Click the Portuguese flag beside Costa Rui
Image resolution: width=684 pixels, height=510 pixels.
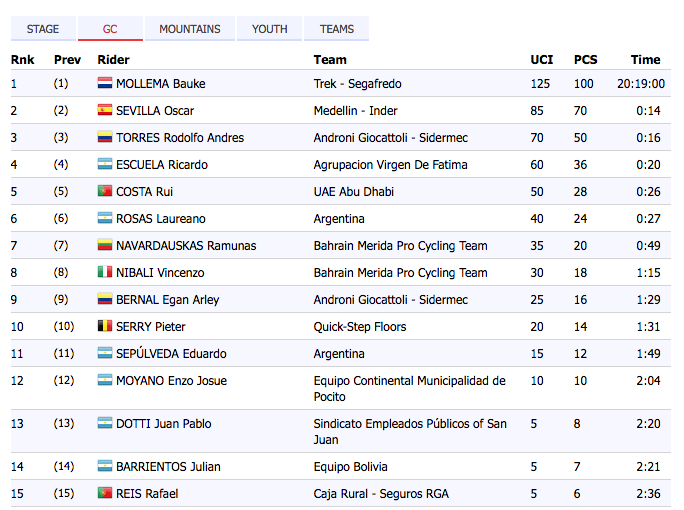click(104, 192)
